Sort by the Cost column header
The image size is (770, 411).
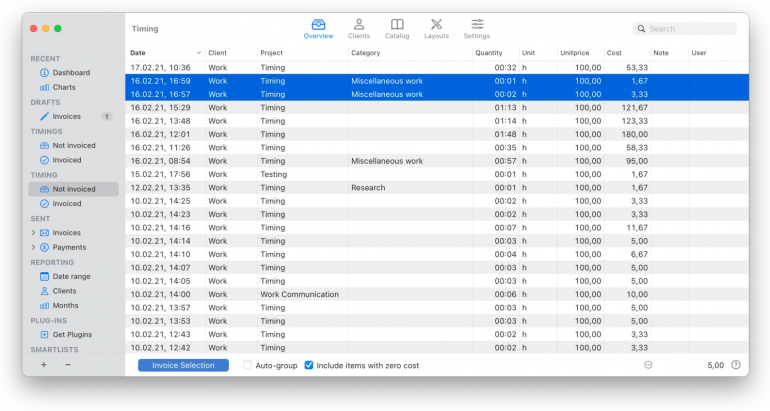point(627,53)
